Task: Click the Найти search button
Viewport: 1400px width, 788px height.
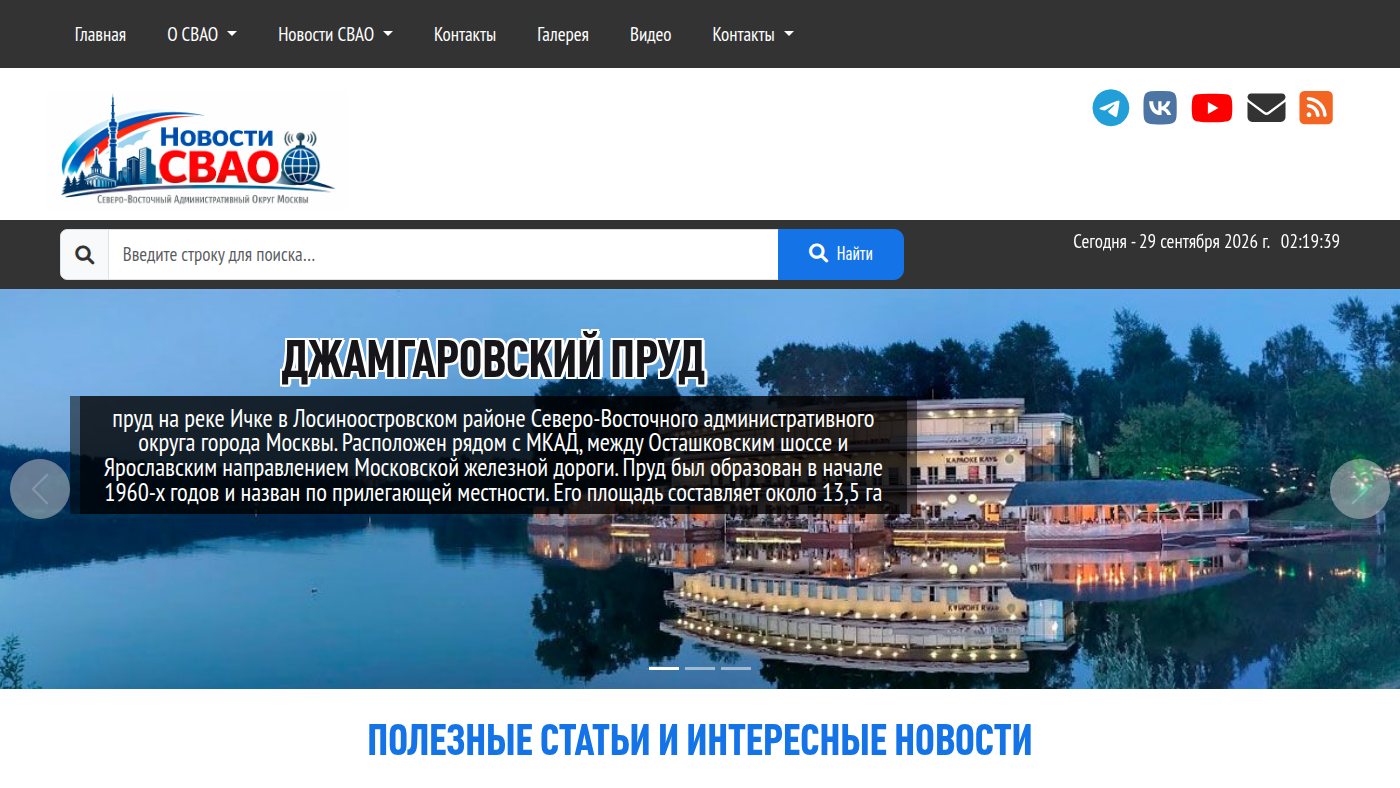Action: [x=841, y=255]
